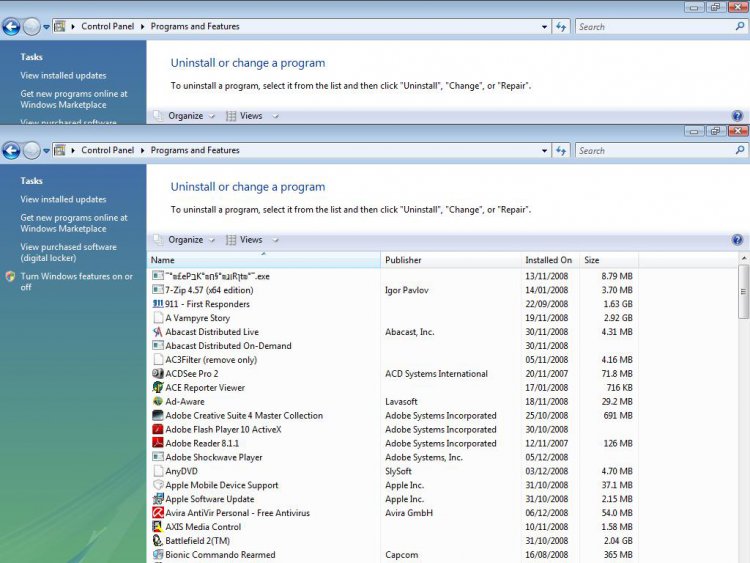This screenshot has width=750, height=563.
Task: Click the back window's Help icon
Action: [737, 116]
